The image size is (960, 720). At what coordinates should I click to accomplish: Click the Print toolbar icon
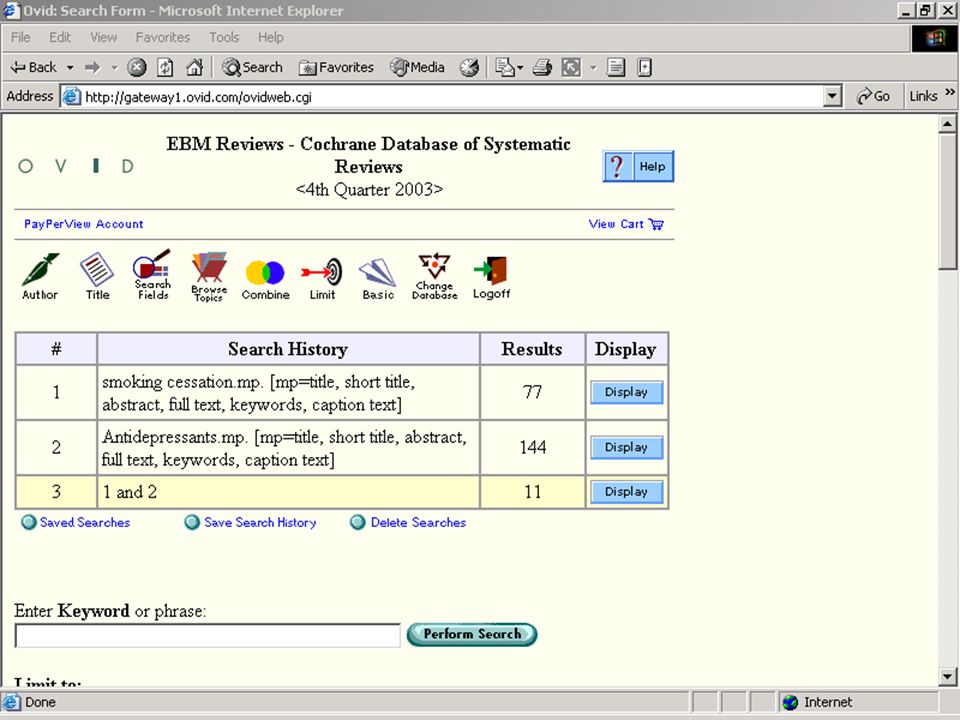542,67
